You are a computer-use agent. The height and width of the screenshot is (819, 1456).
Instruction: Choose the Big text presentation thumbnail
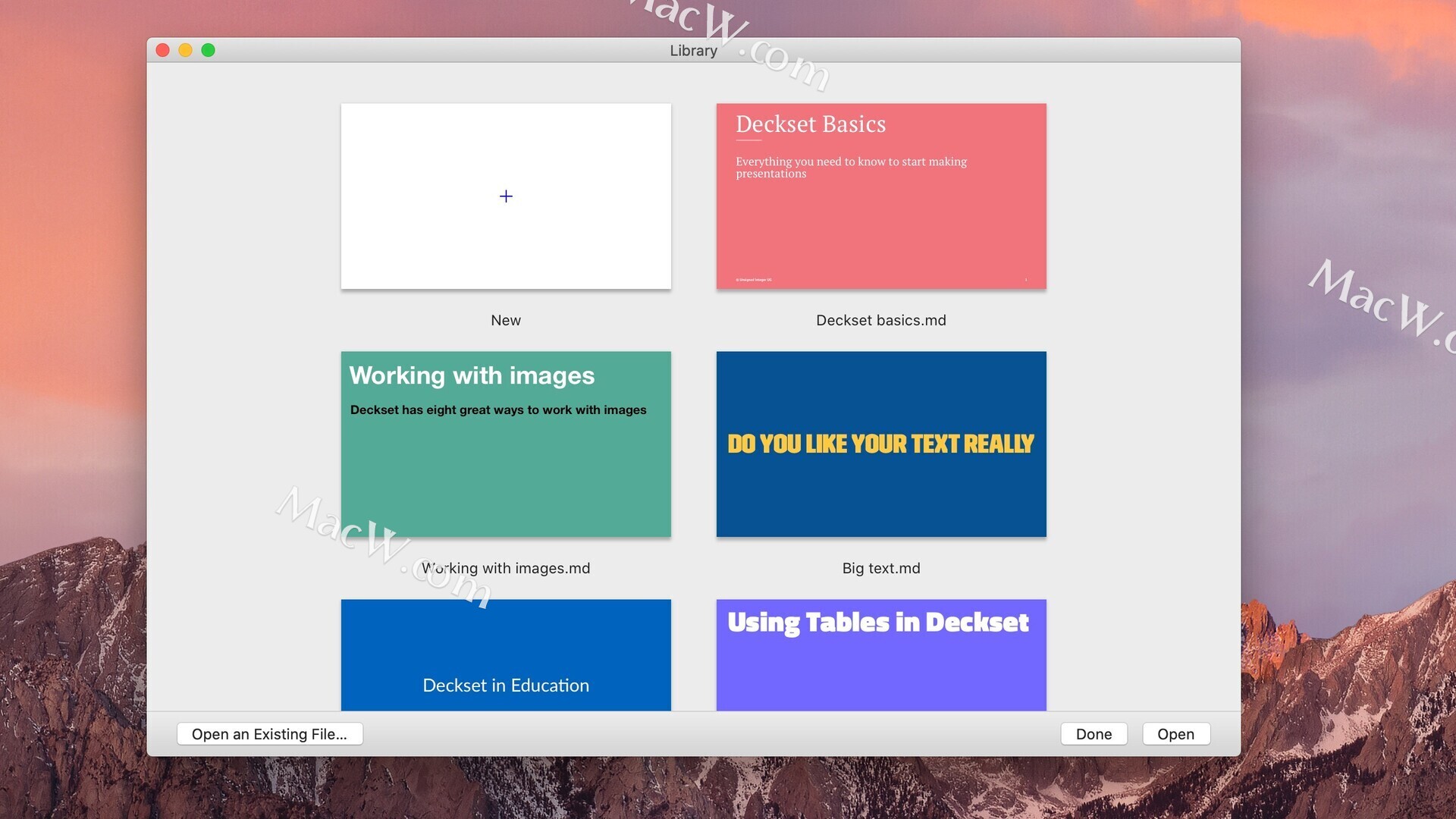coord(881,444)
